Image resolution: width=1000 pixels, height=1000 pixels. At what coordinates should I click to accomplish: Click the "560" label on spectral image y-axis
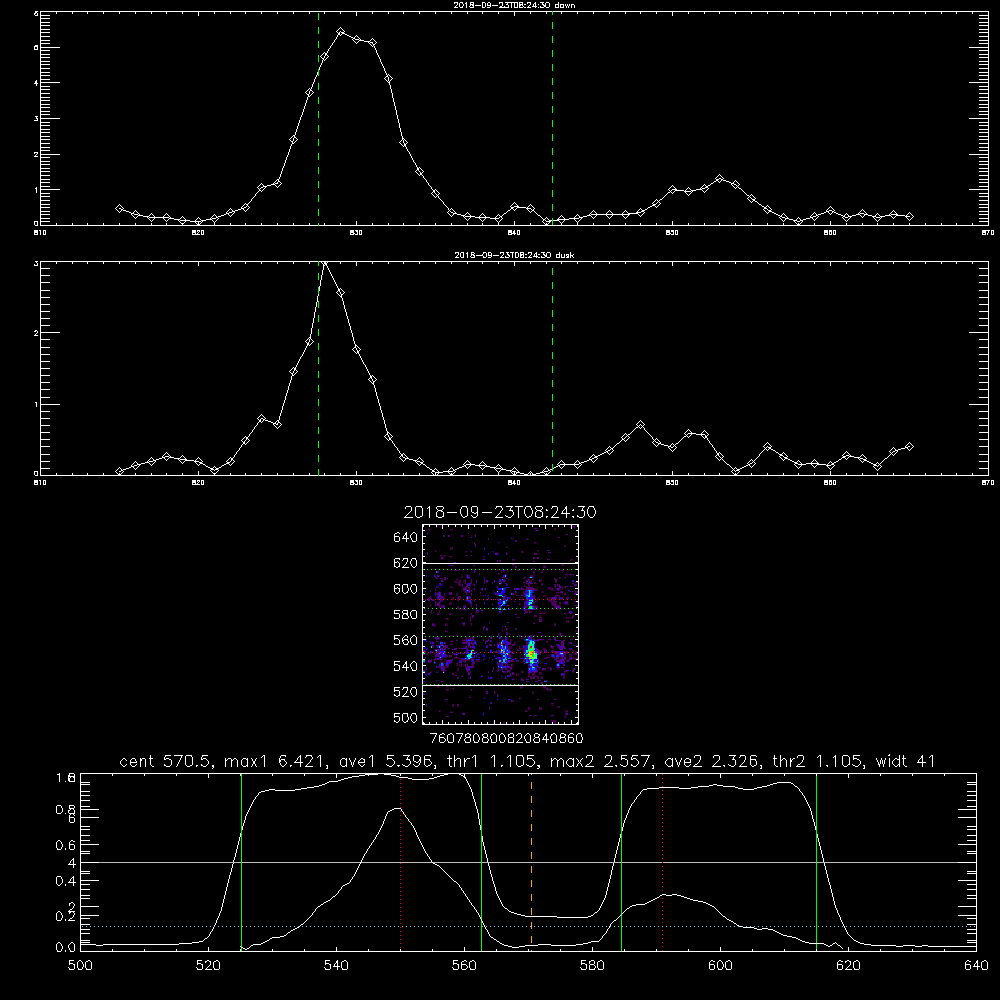[x=406, y=640]
